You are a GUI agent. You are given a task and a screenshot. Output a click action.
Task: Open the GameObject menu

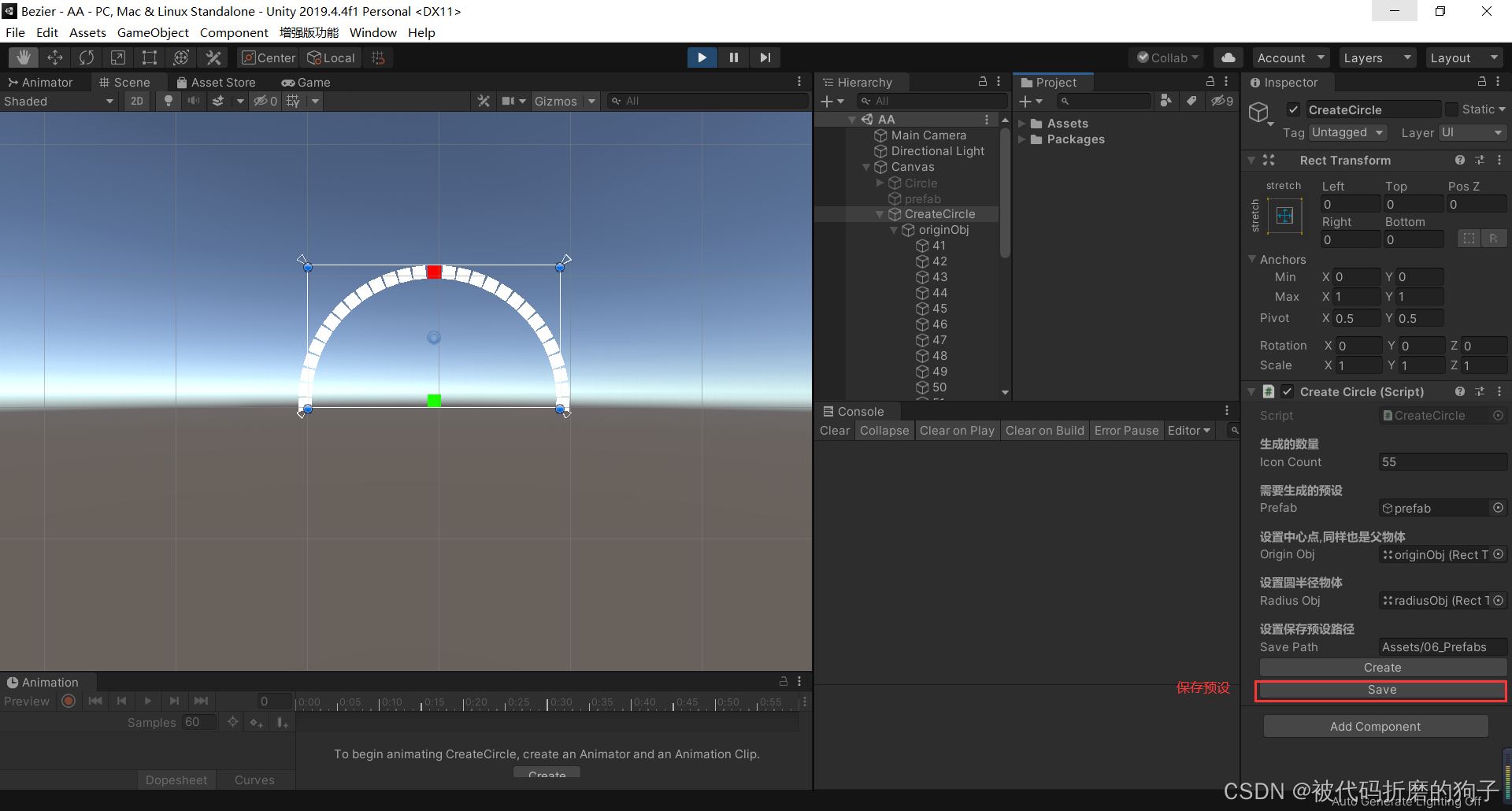tap(152, 32)
